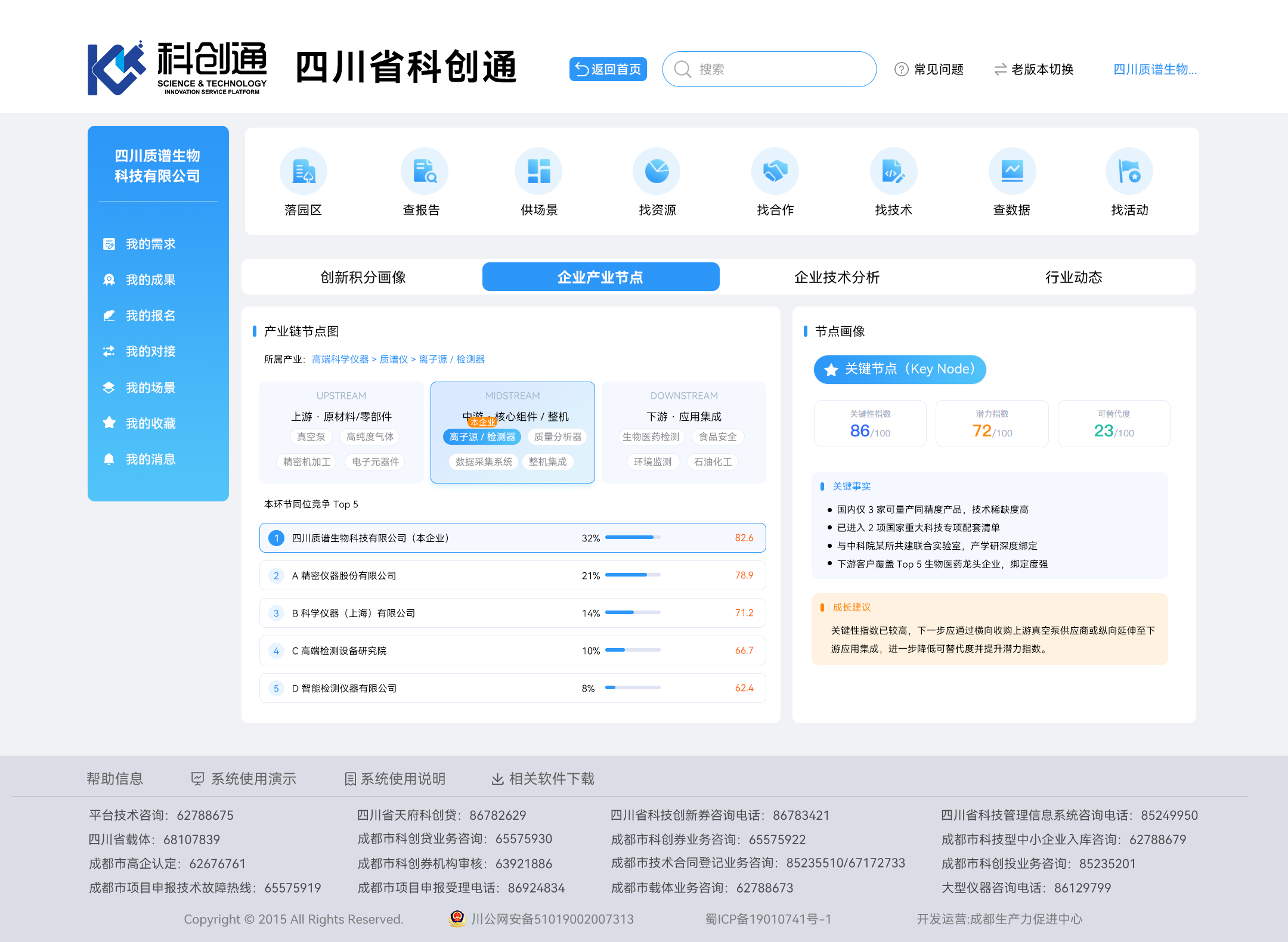Image resolution: width=1288 pixels, height=942 pixels.
Task: Click the 我的报名 sidebar icon
Action: tap(109, 315)
